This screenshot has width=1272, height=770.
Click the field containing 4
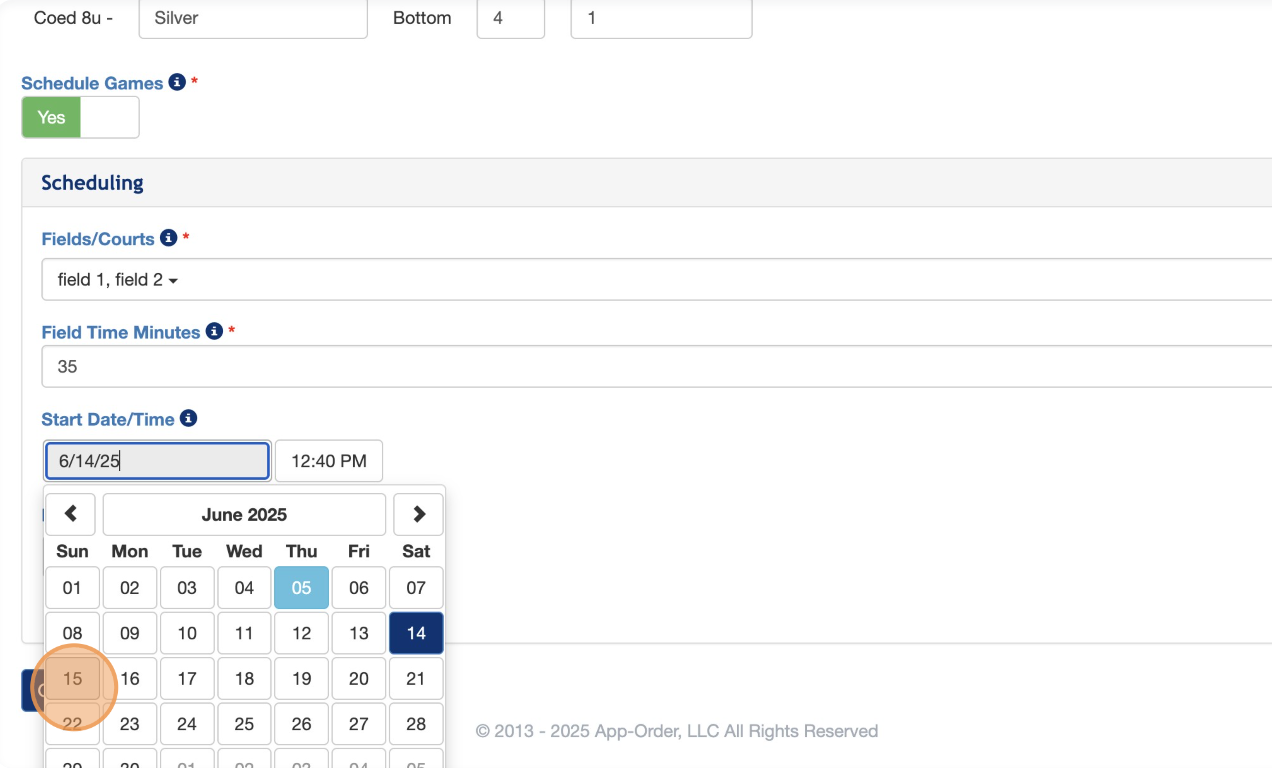click(x=510, y=18)
